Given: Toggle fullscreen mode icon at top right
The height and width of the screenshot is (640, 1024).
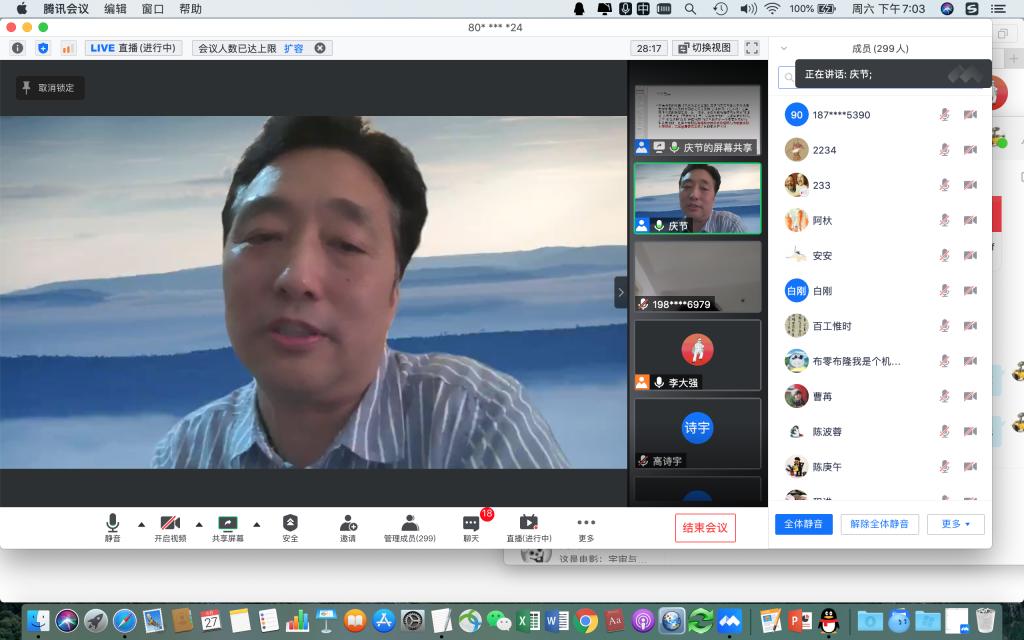Looking at the screenshot, I should click(752, 48).
